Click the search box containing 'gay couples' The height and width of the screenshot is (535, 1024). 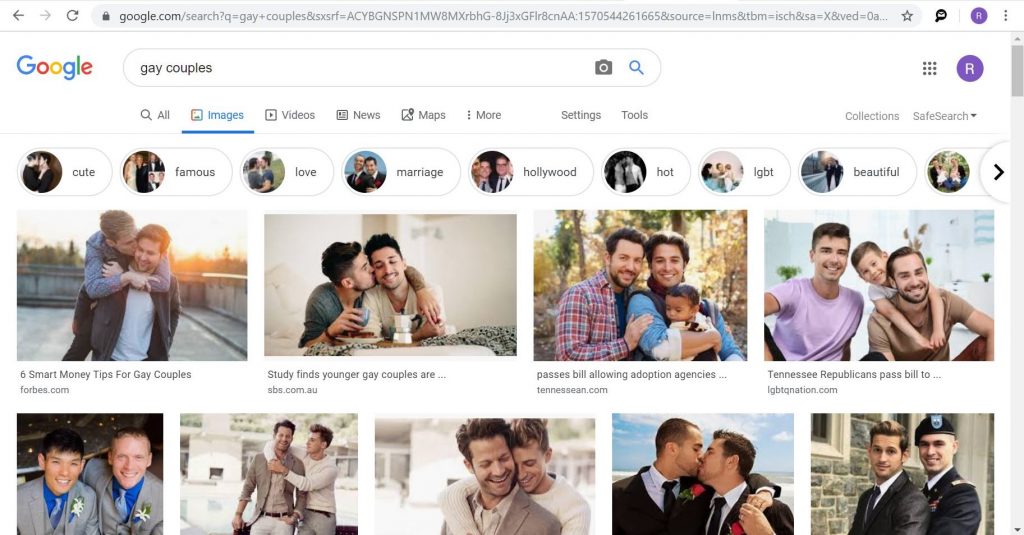point(360,68)
